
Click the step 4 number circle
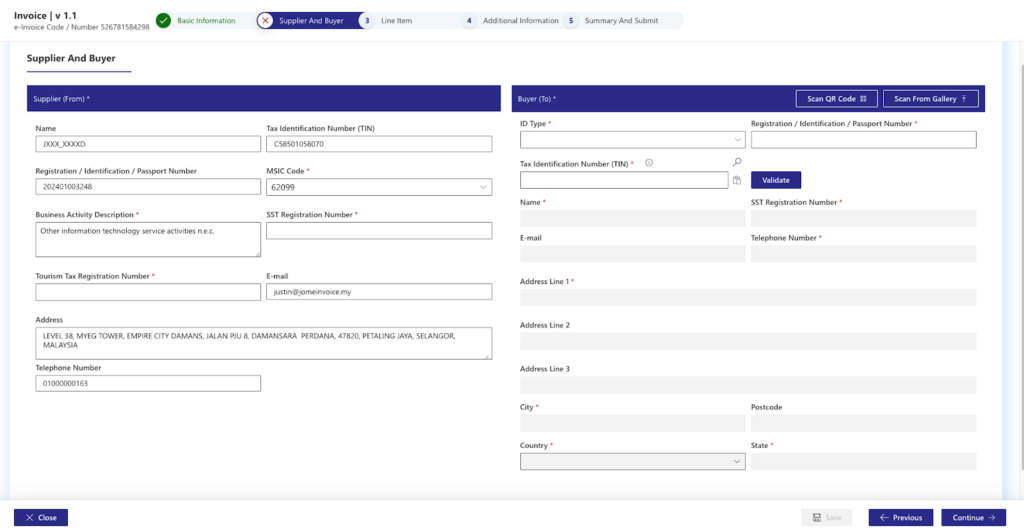pyautogui.click(x=469, y=20)
